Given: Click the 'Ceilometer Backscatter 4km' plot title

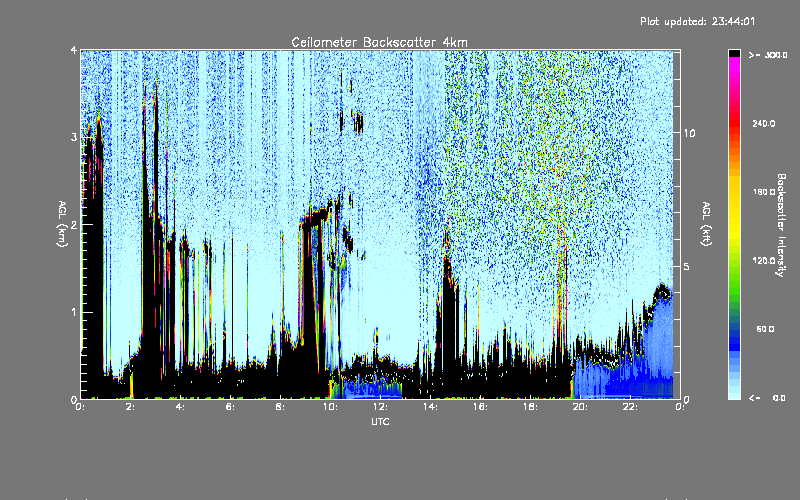Looking at the screenshot, I should [379, 42].
